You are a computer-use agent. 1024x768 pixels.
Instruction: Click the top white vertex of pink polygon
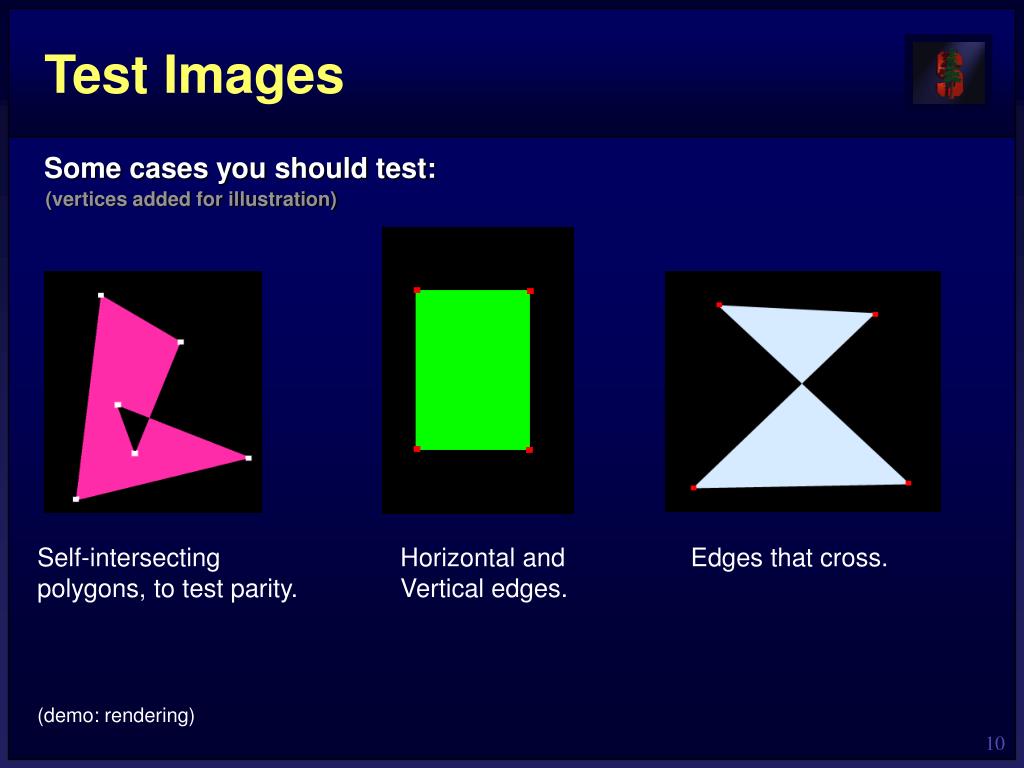[x=101, y=295]
